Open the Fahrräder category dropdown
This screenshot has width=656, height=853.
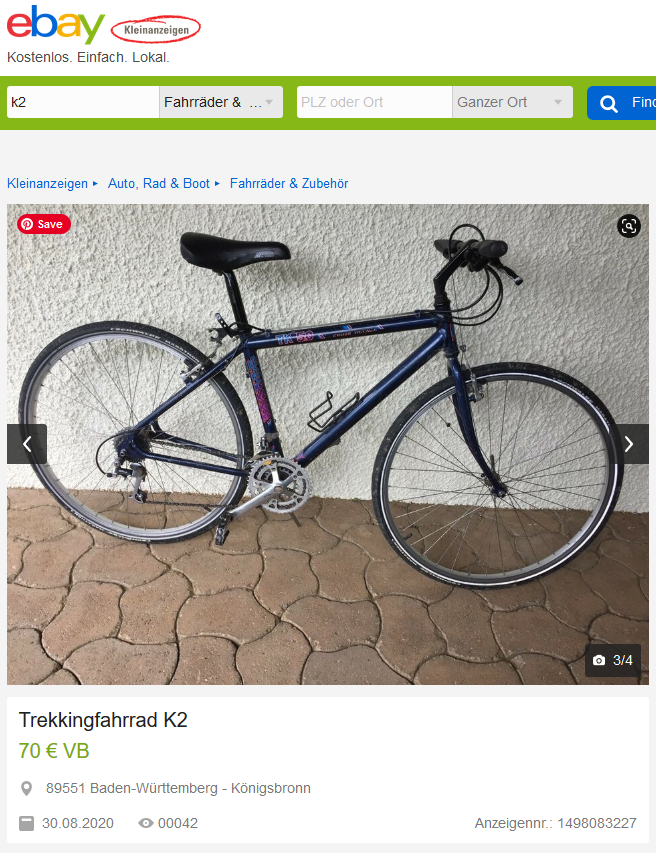click(x=221, y=102)
